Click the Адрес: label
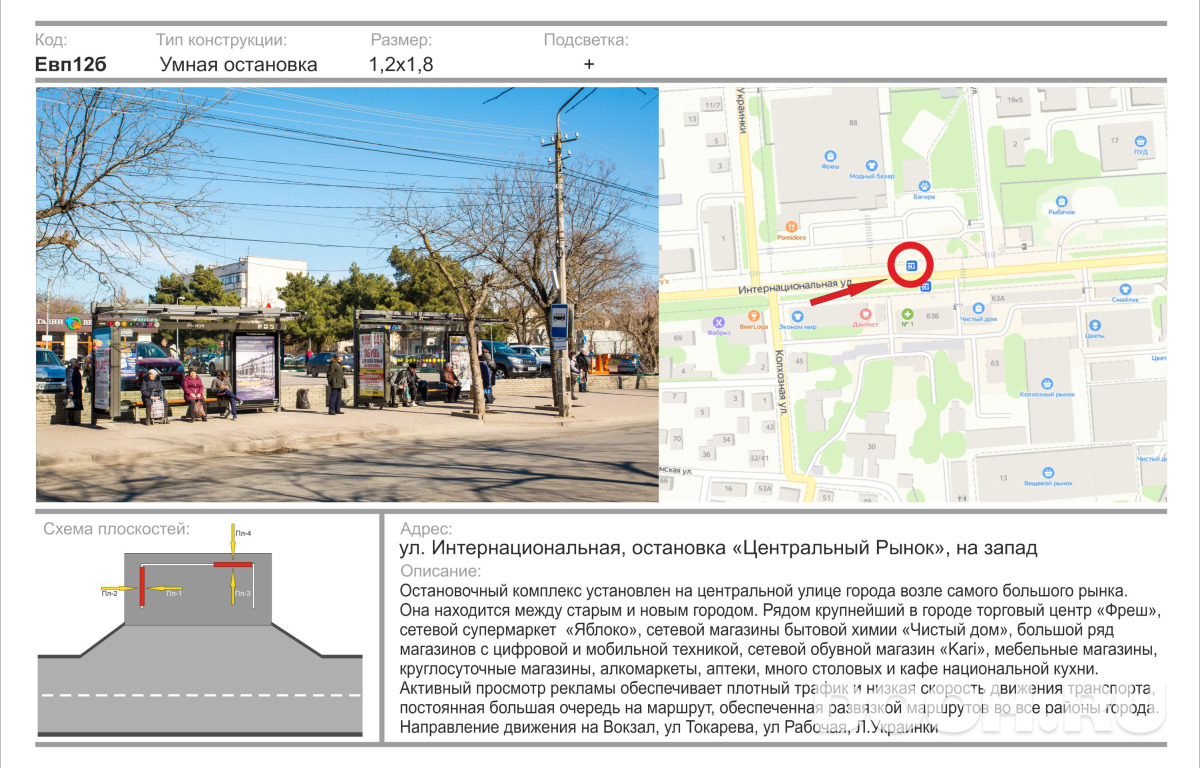Image resolution: width=1200 pixels, height=768 pixels. pos(425,529)
